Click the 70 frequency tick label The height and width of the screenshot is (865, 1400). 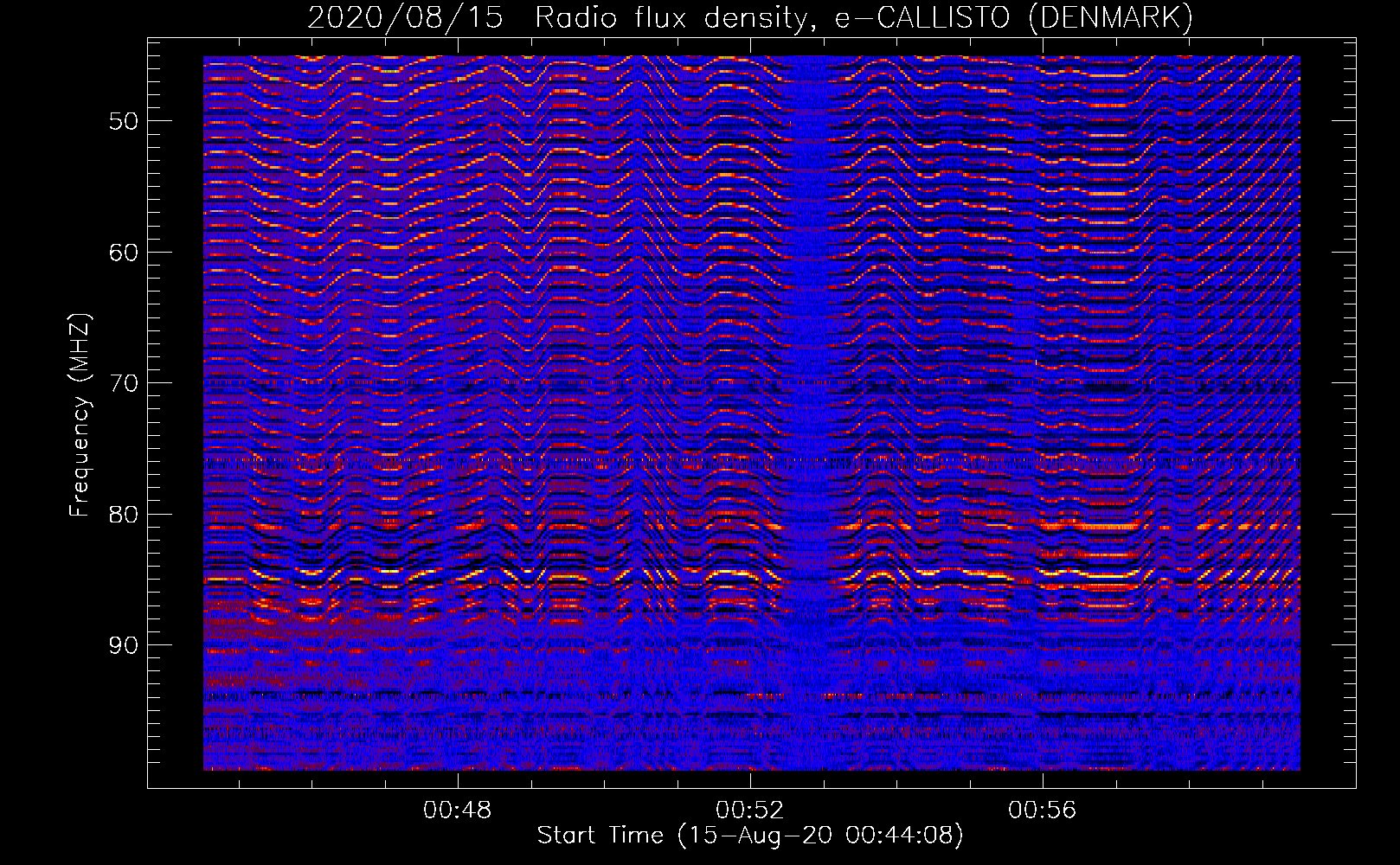[x=123, y=383]
